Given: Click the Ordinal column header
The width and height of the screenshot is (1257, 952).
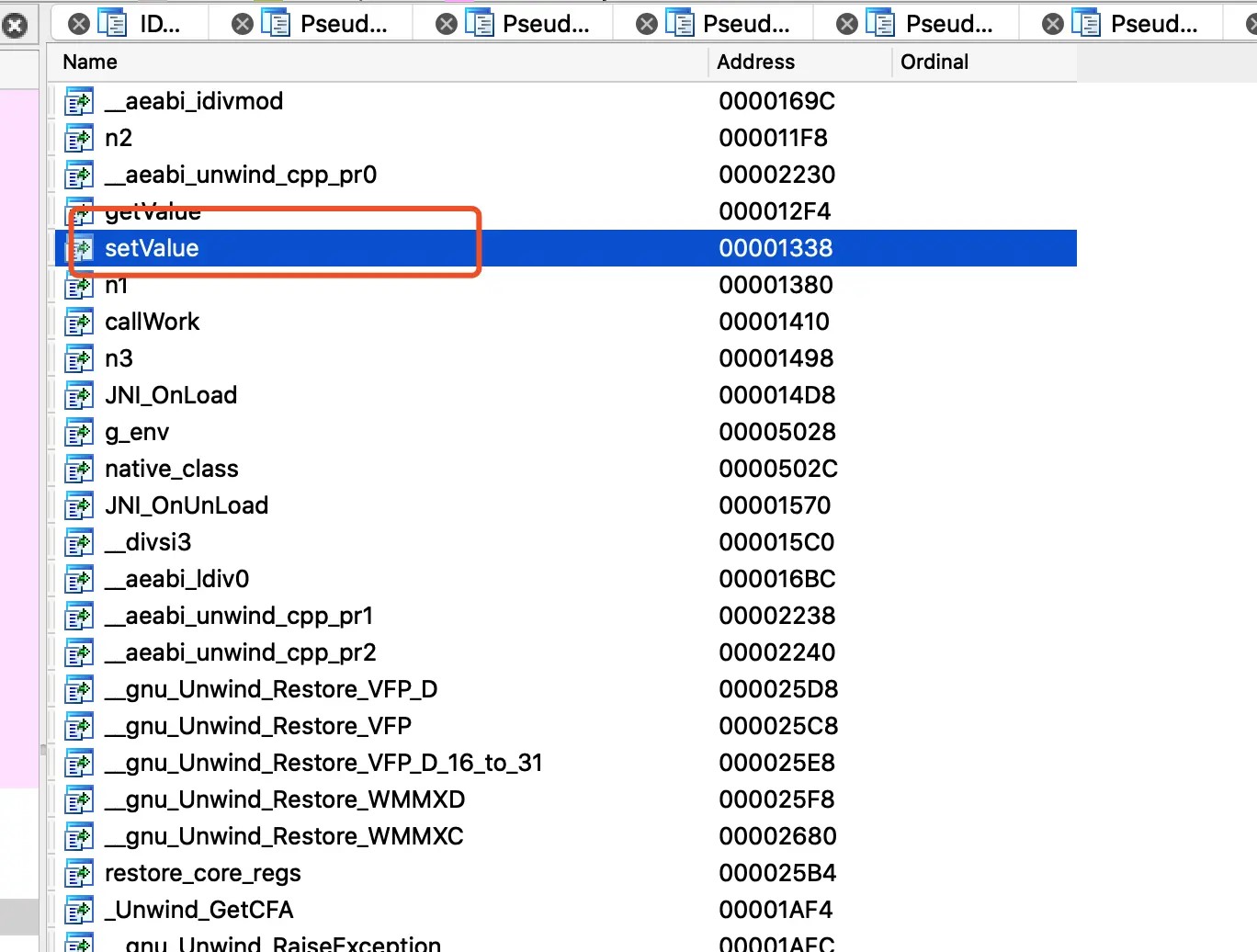Looking at the screenshot, I should 934,62.
